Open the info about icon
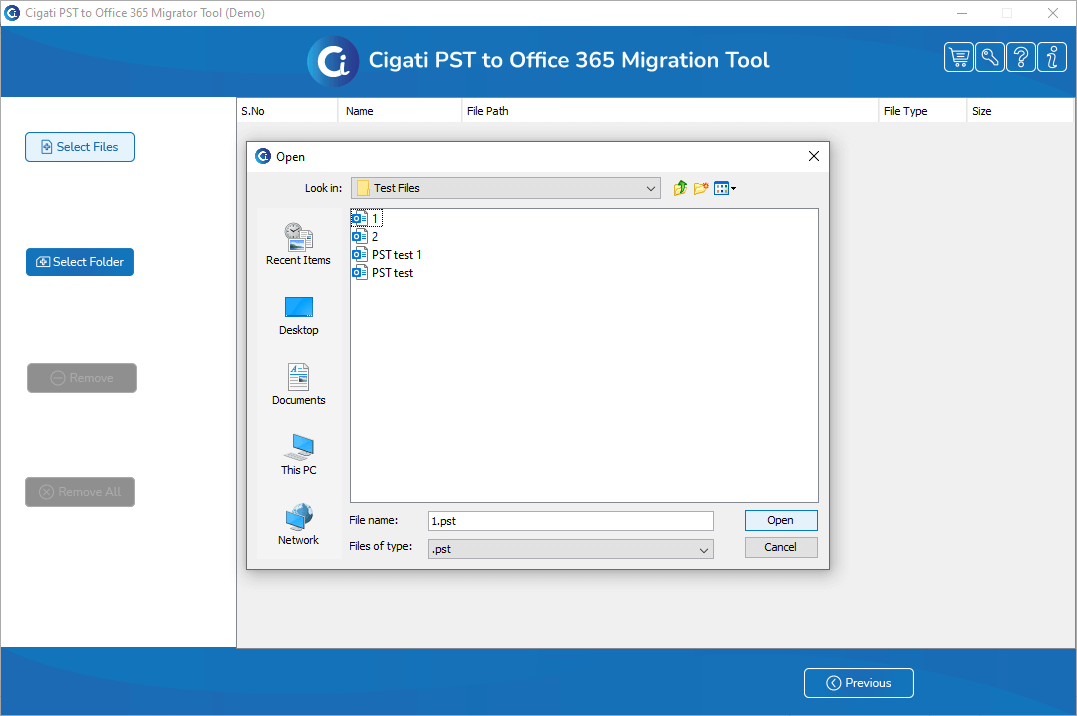Viewport: 1077px width, 716px height. coord(1052,57)
